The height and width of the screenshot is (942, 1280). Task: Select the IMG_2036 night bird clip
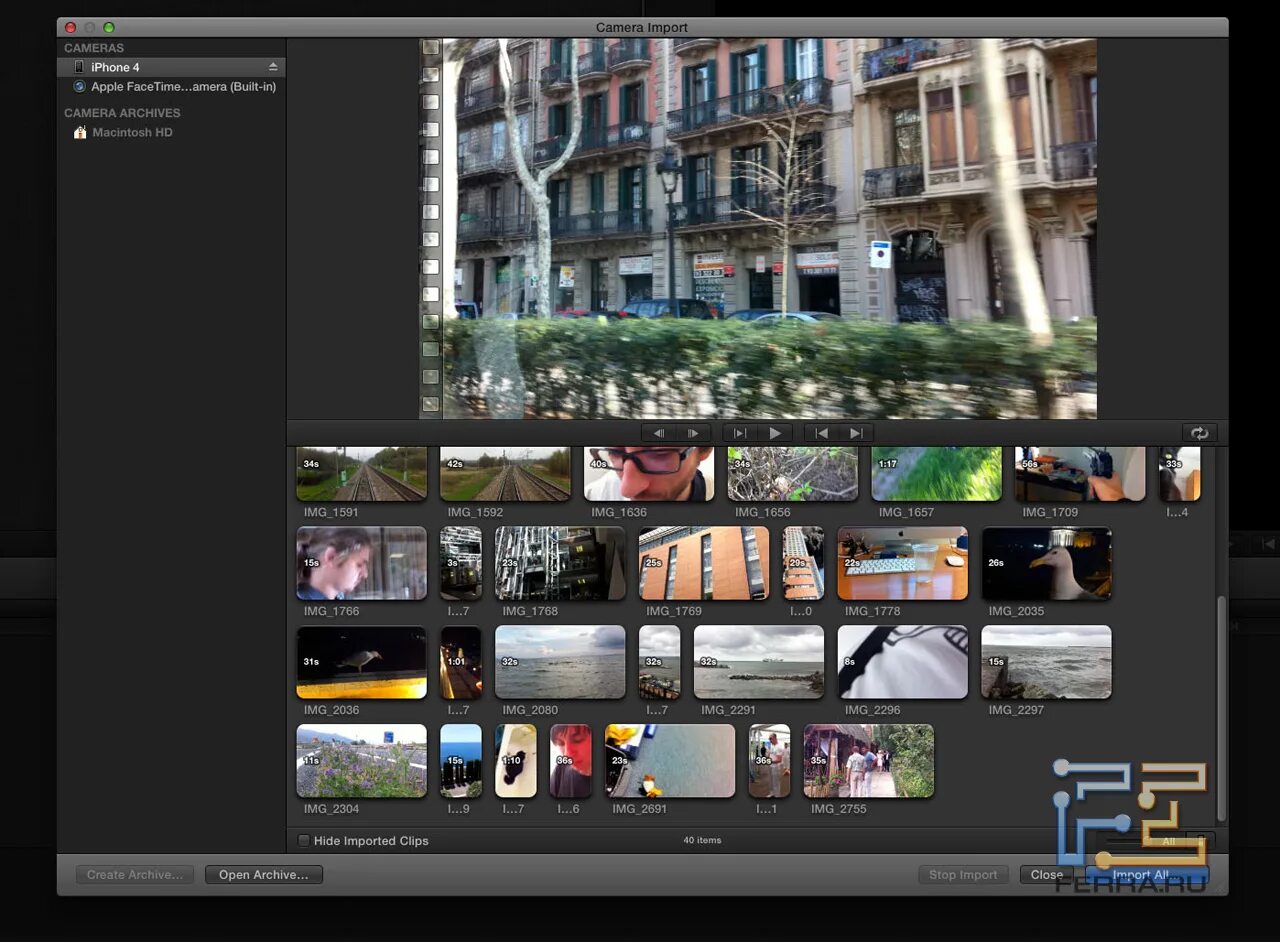[361, 663]
